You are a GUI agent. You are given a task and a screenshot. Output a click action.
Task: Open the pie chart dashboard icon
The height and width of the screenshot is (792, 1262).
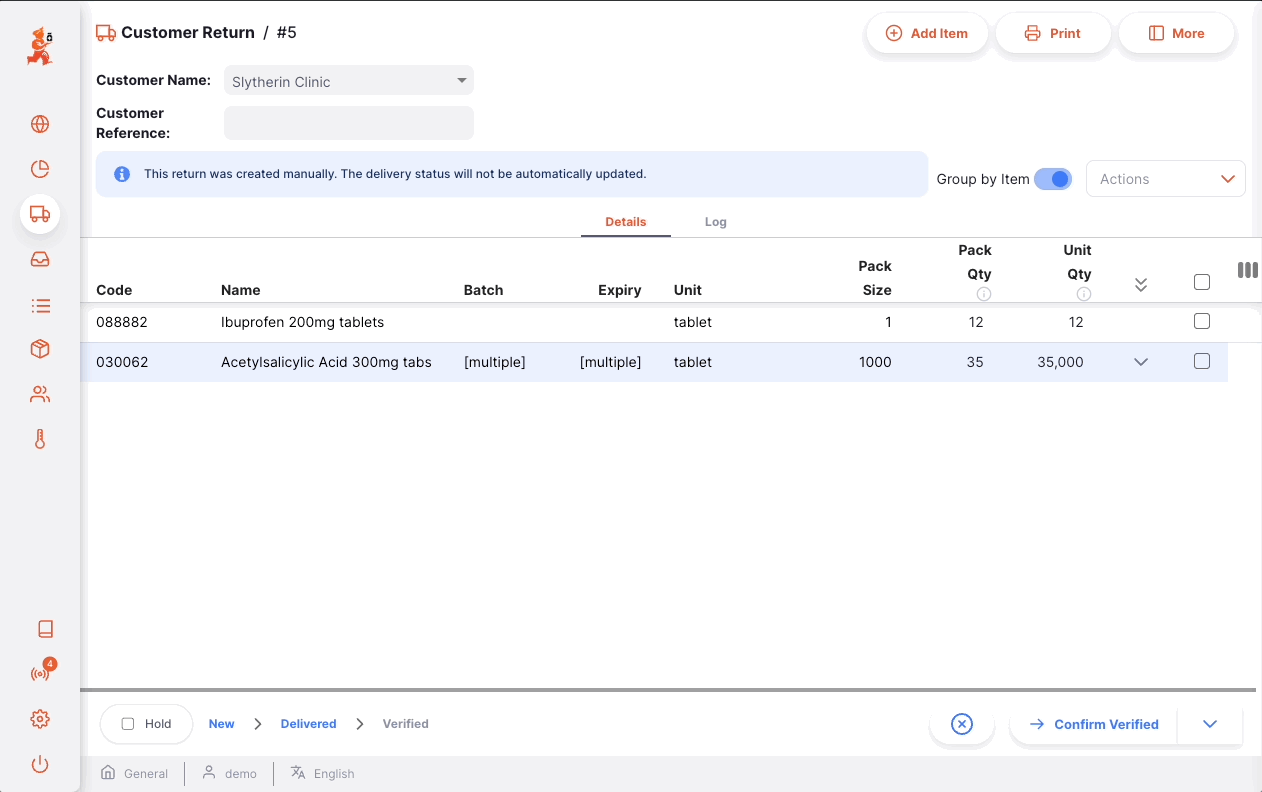pos(40,169)
